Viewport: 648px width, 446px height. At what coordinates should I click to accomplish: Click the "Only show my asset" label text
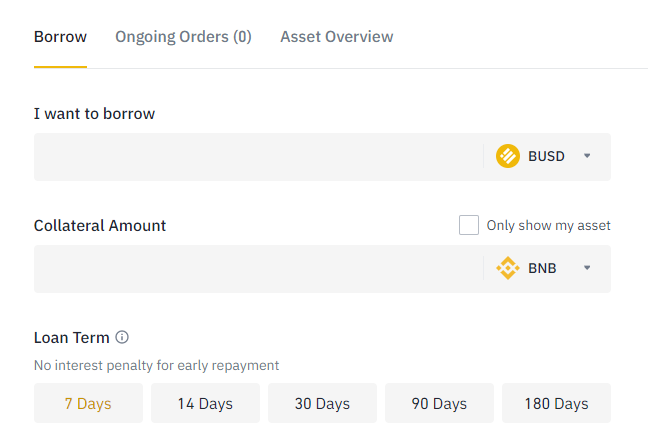pyautogui.click(x=548, y=225)
